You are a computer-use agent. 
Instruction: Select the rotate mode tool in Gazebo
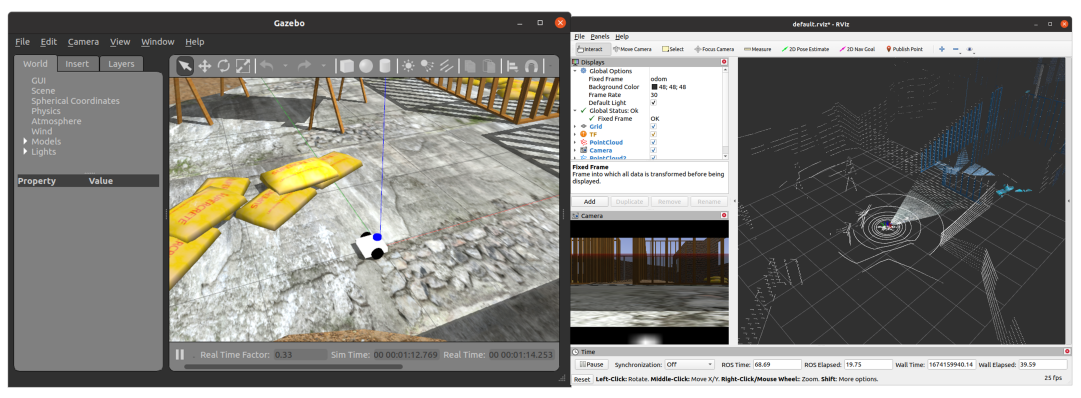[223, 66]
